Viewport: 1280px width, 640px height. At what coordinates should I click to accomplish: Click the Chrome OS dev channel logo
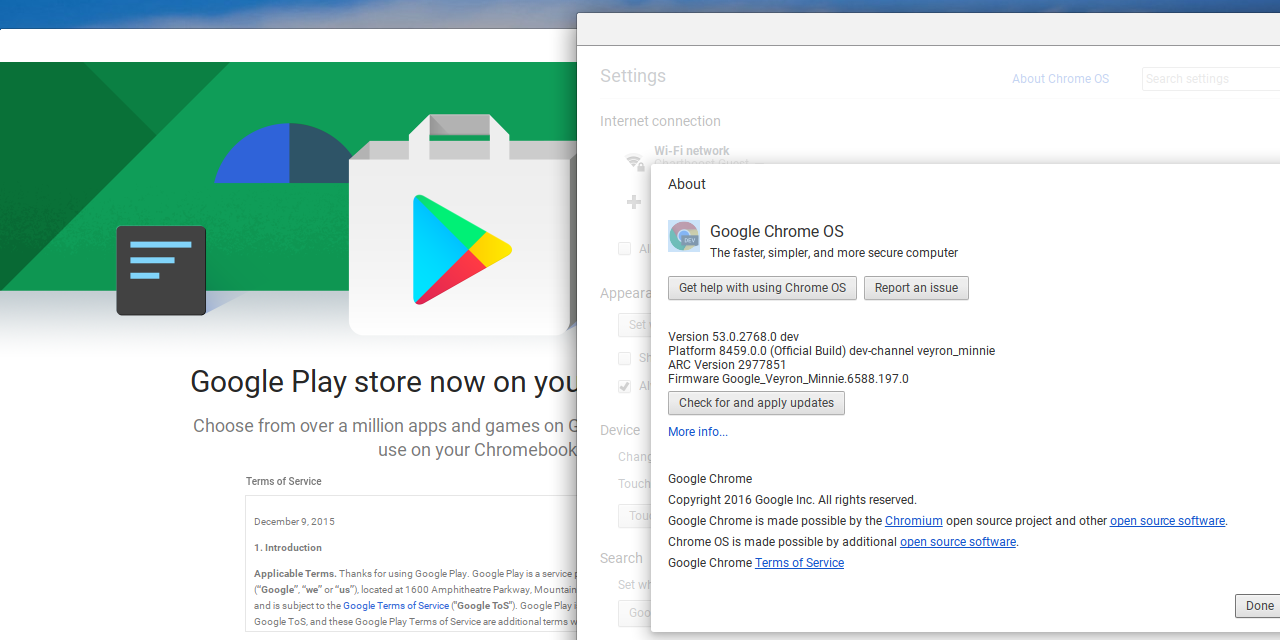coord(684,235)
